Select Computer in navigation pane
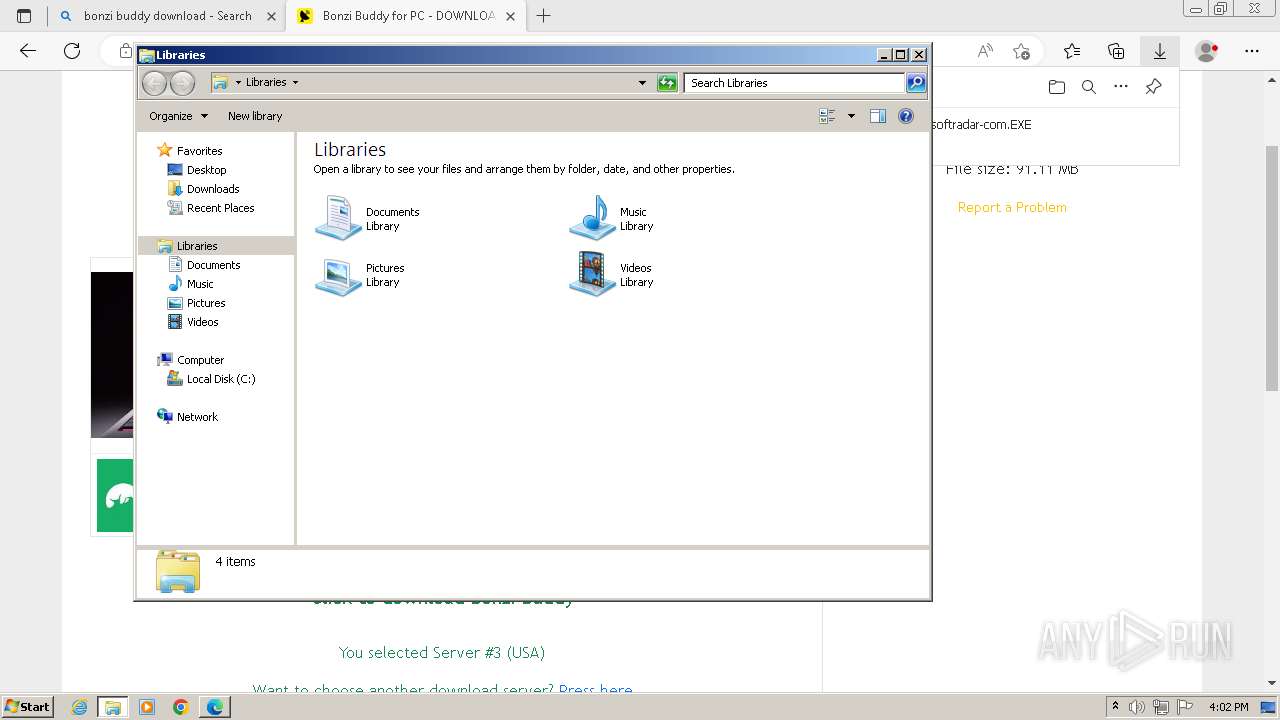The height and width of the screenshot is (720, 1280). pos(200,360)
